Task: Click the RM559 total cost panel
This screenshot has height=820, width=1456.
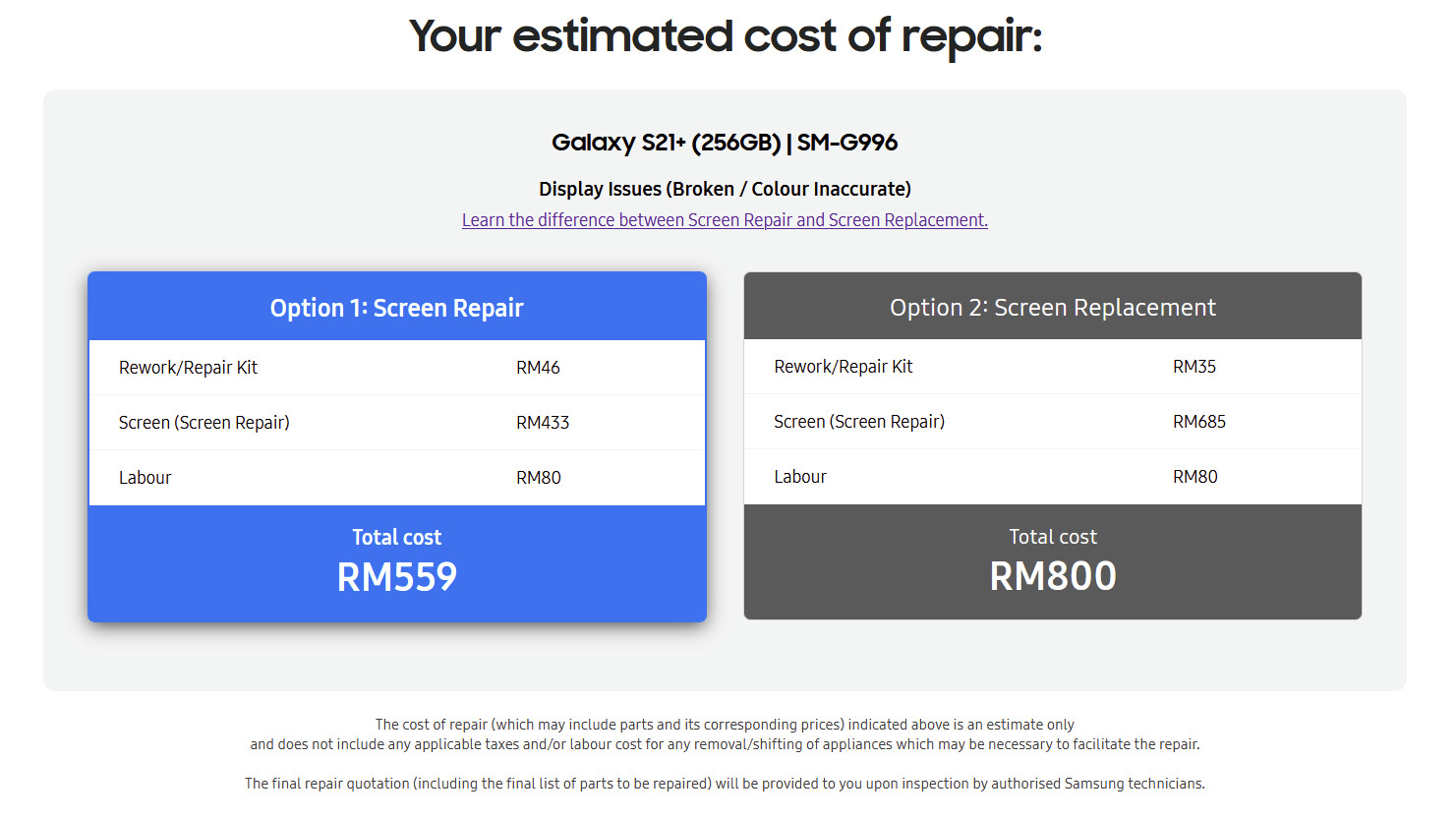Action: [x=397, y=563]
